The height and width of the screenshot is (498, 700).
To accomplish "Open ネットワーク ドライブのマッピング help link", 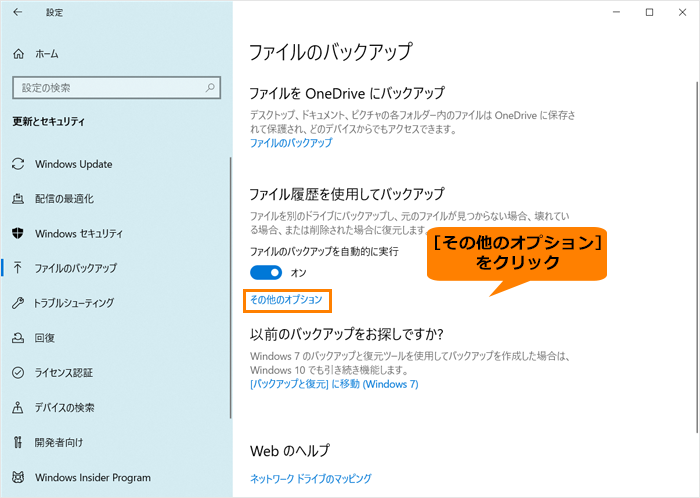I will coord(311,478).
